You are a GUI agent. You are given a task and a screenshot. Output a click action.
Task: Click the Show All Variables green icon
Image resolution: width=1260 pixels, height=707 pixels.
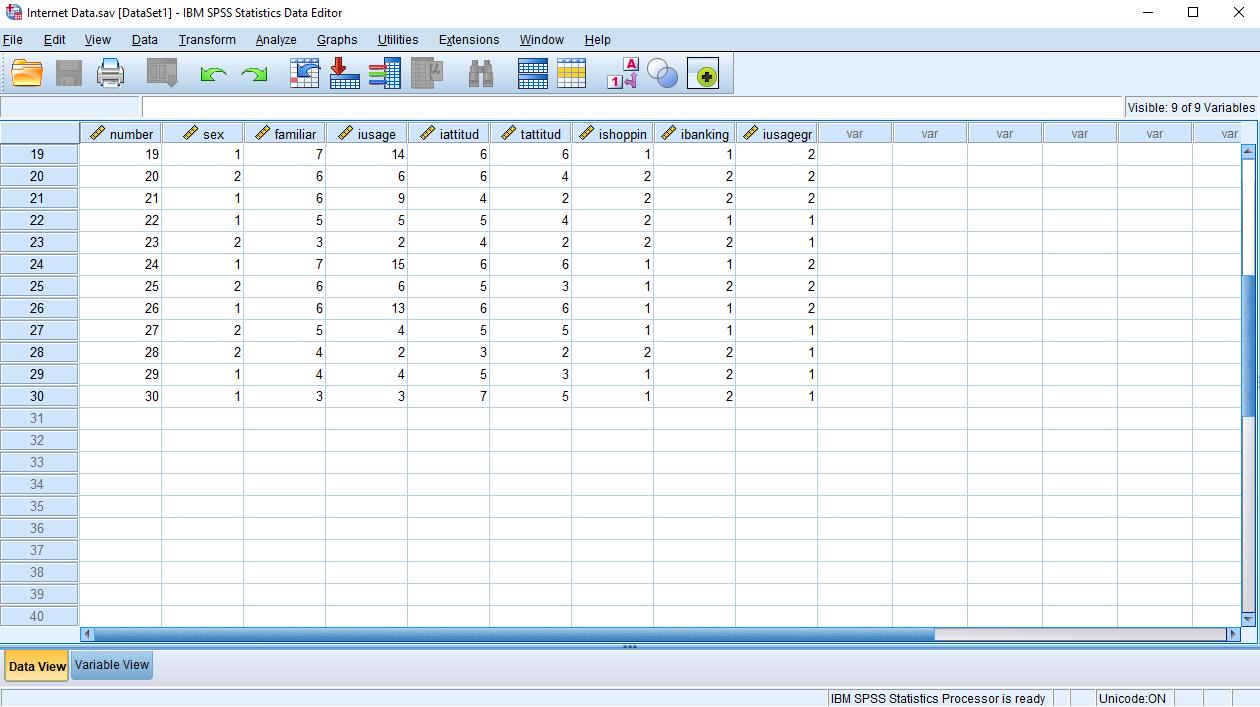pyautogui.click(x=702, y=72)
